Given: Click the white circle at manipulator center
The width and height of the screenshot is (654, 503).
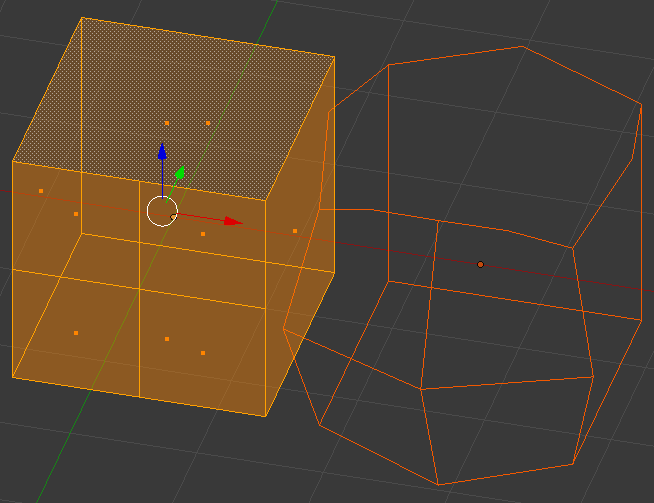Looking at the screenshot, I should pos(162,211).
